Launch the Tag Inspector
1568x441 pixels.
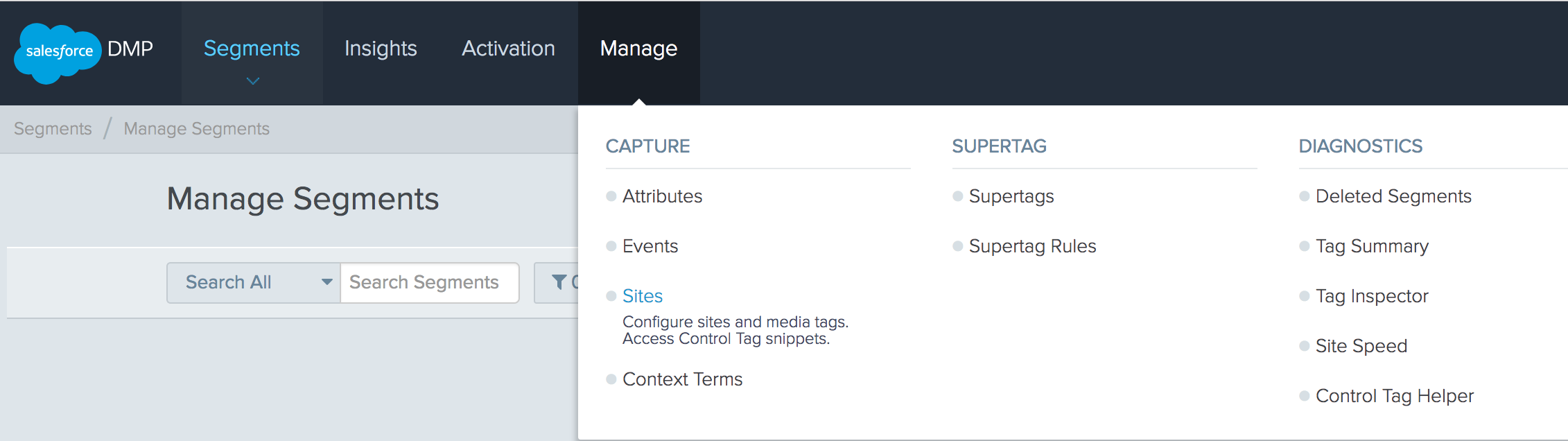(x=1371, y=296)
